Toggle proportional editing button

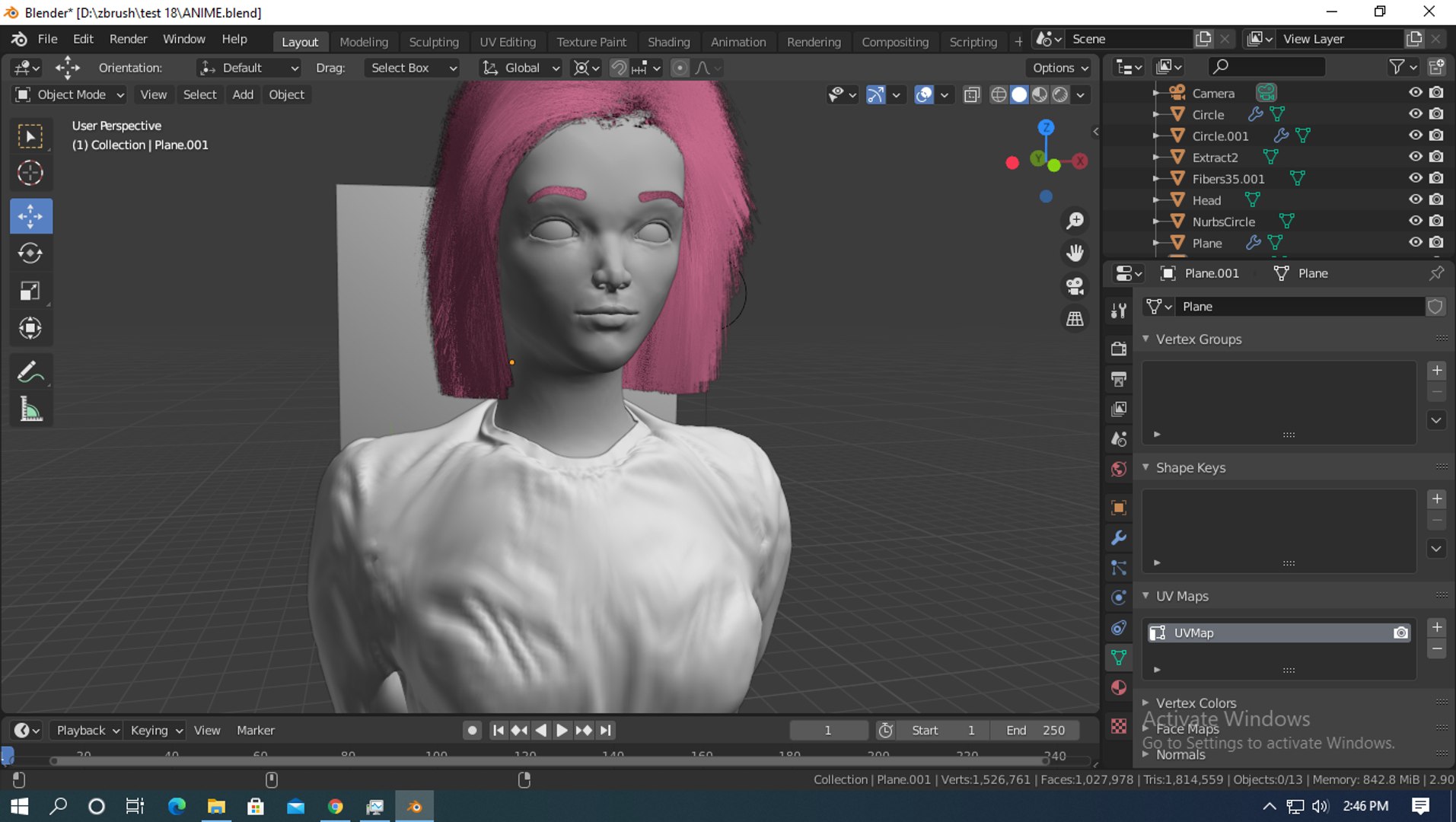tap(680, 68)
